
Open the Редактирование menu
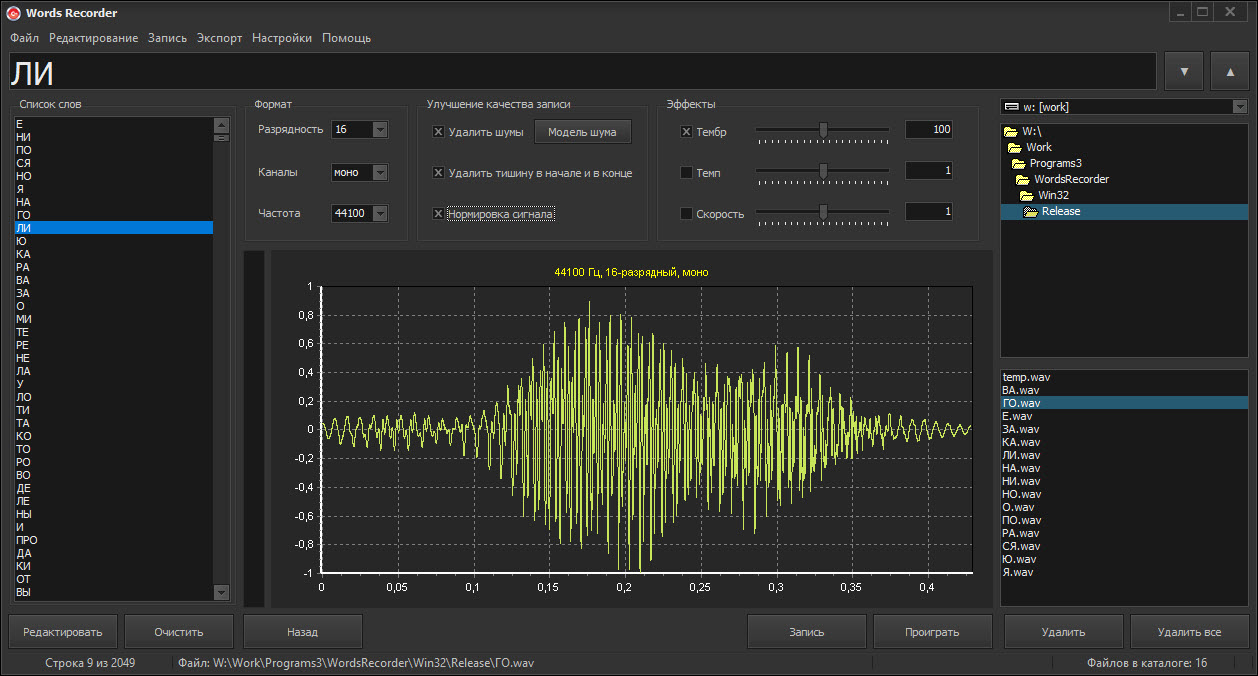click(93, 38)
